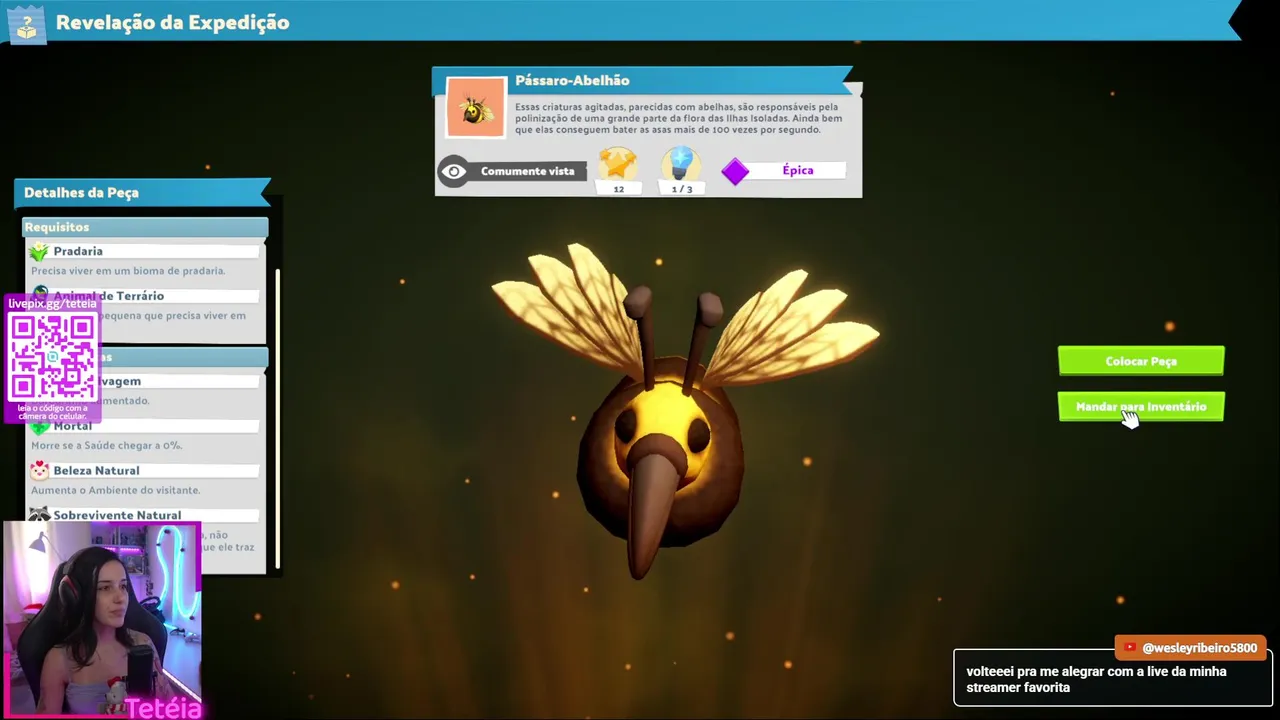The width and height of the screenshot is (1280, 720).
Task: Click Mandar para Inventário button
Action: click(x=1141, y=406)
